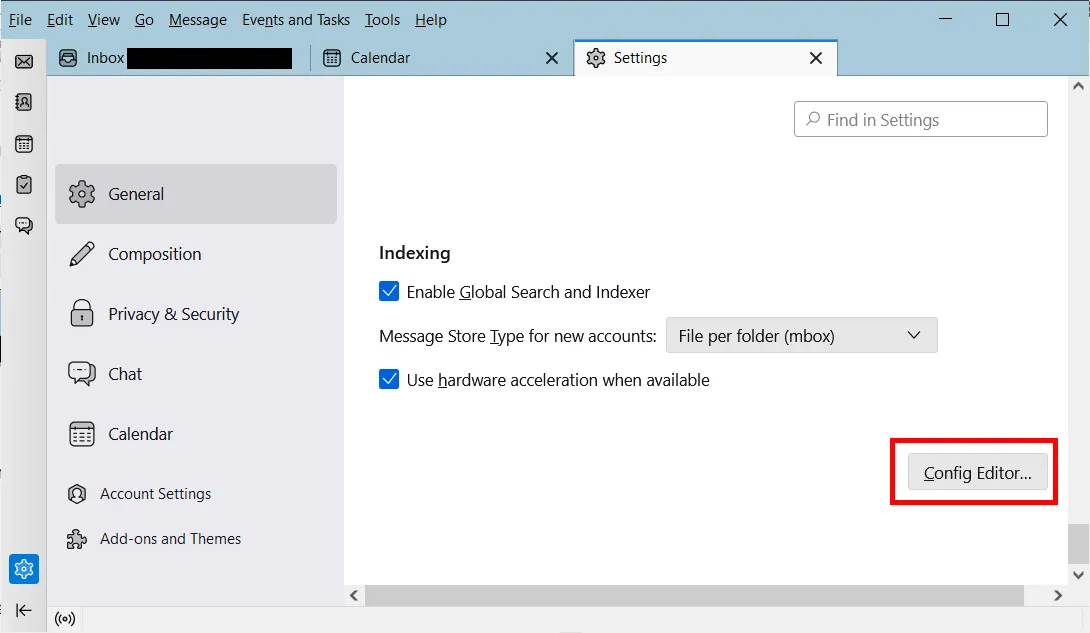Open Tasks in the spaces toolbar
Image resolution: width=1090 pixels, height=633 pixels.
pos(24,185)
